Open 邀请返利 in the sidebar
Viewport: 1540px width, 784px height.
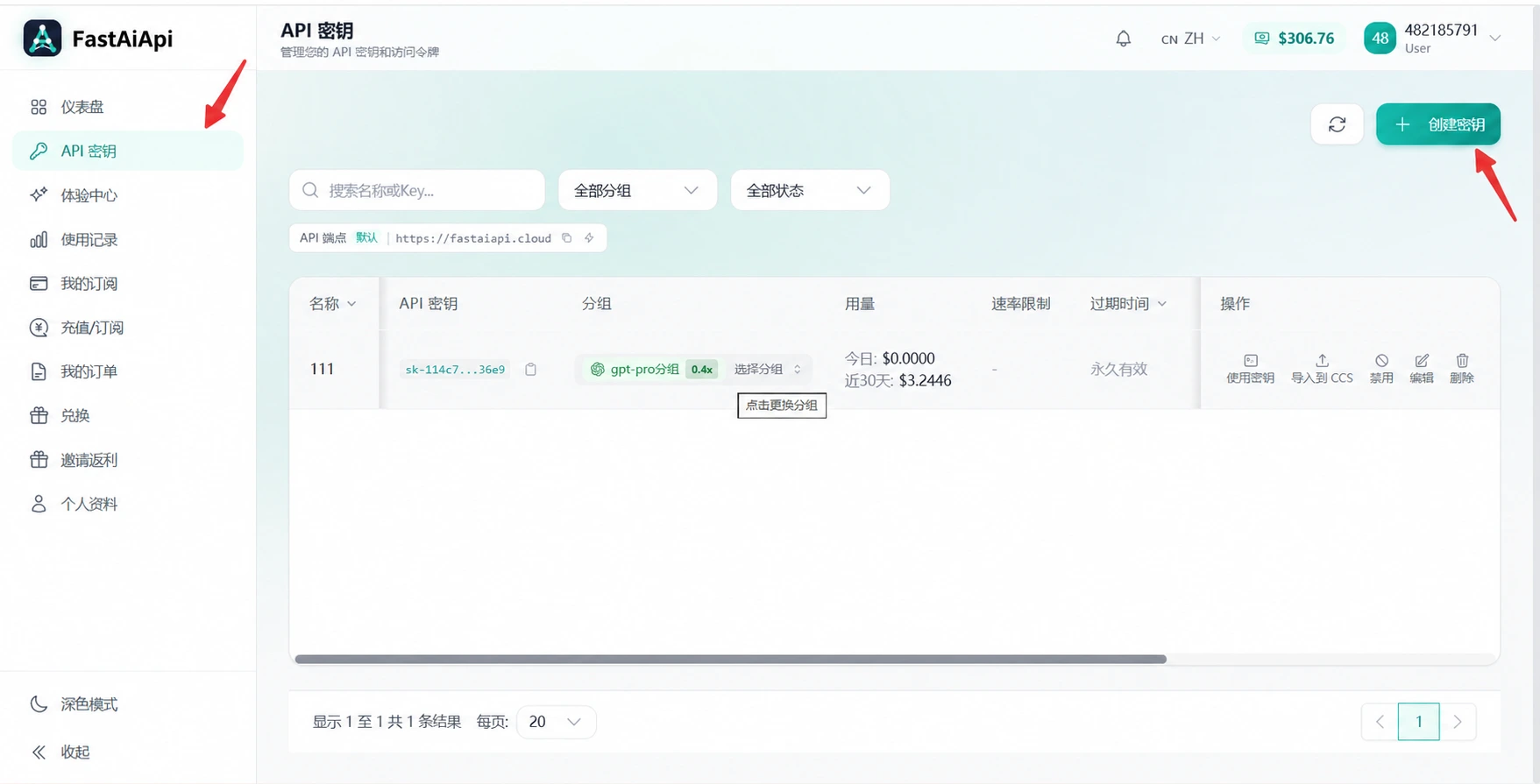pyautogui.click(x=128, y=460)
